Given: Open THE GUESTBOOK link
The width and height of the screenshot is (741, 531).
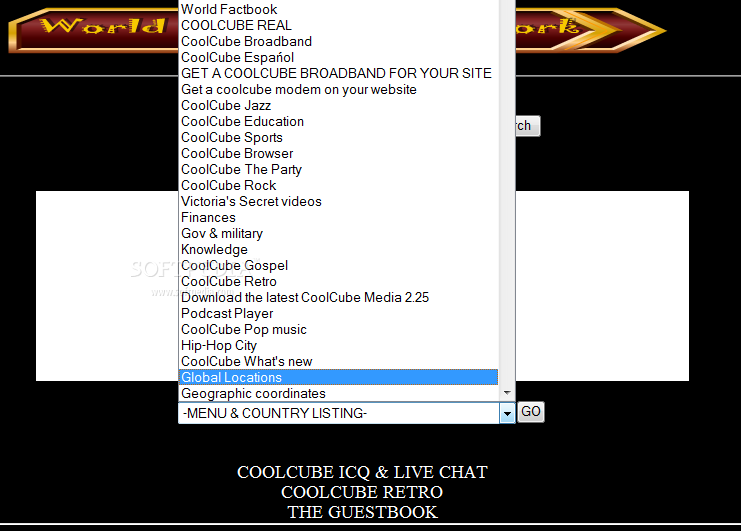Looking at the screenshot, I should pyautogui.click(x=362, y=512).
